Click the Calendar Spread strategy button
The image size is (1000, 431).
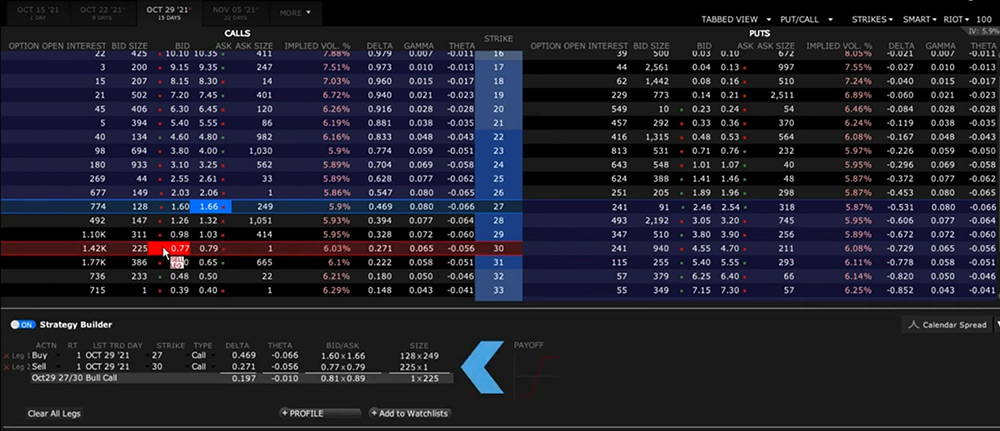[946, 325]
